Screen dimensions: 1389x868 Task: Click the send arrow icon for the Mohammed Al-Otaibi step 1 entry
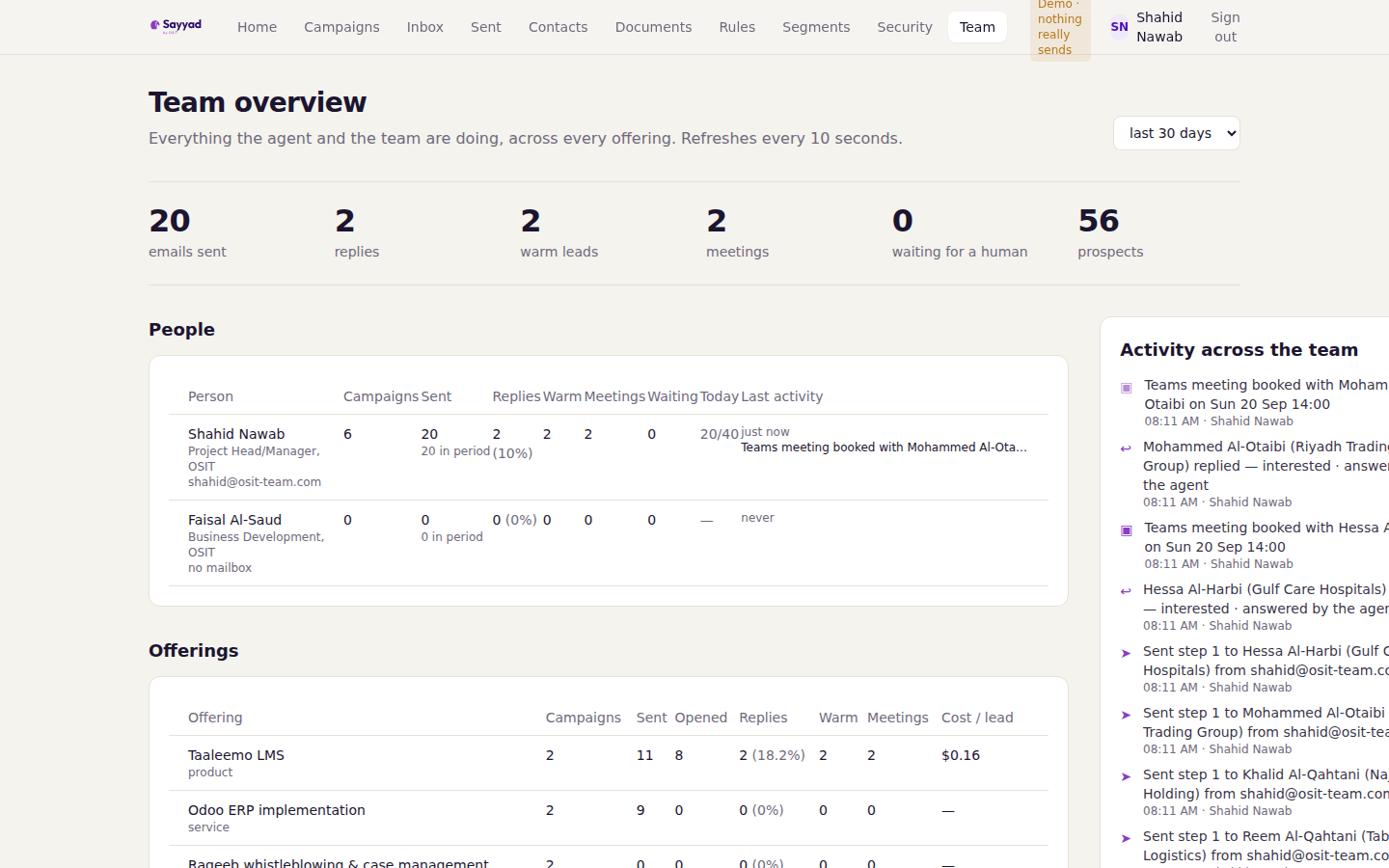1126,715
